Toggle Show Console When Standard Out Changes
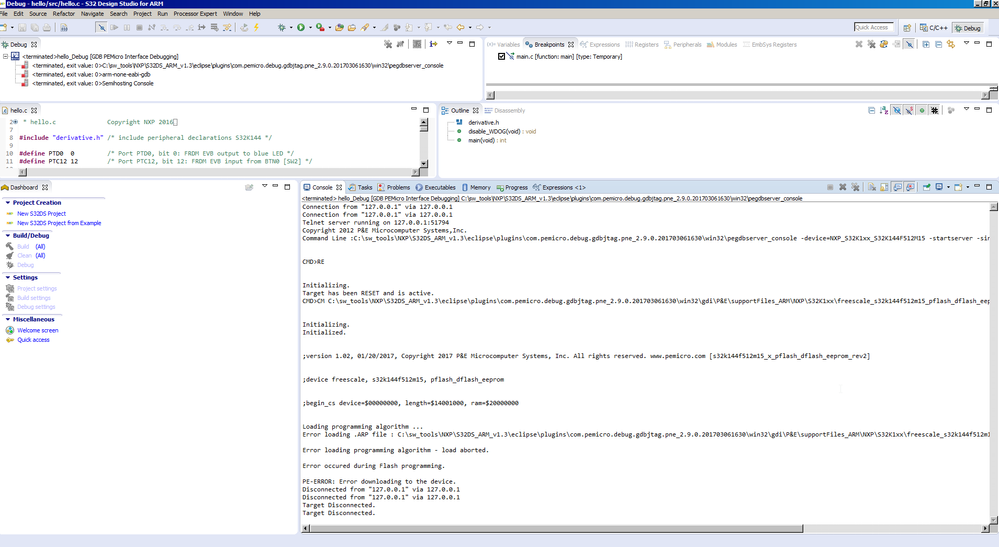 coord(898,187)
